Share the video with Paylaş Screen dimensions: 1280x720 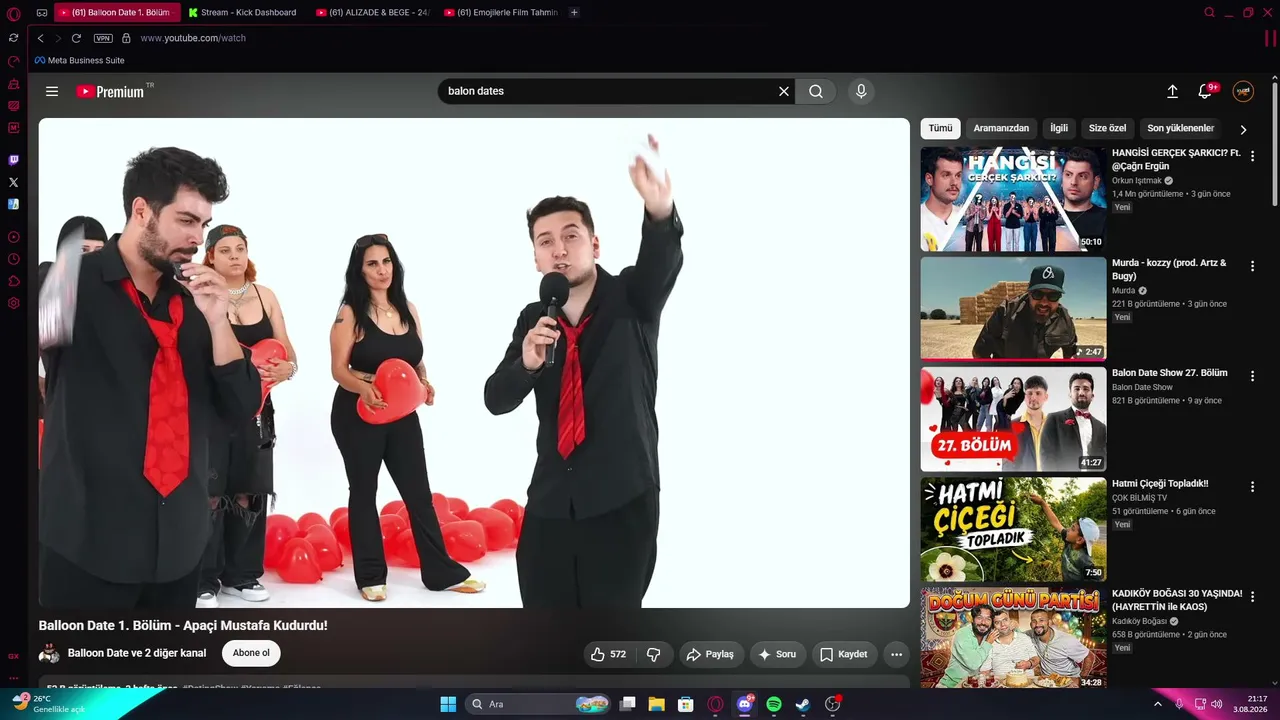click(x=711, y=654)
